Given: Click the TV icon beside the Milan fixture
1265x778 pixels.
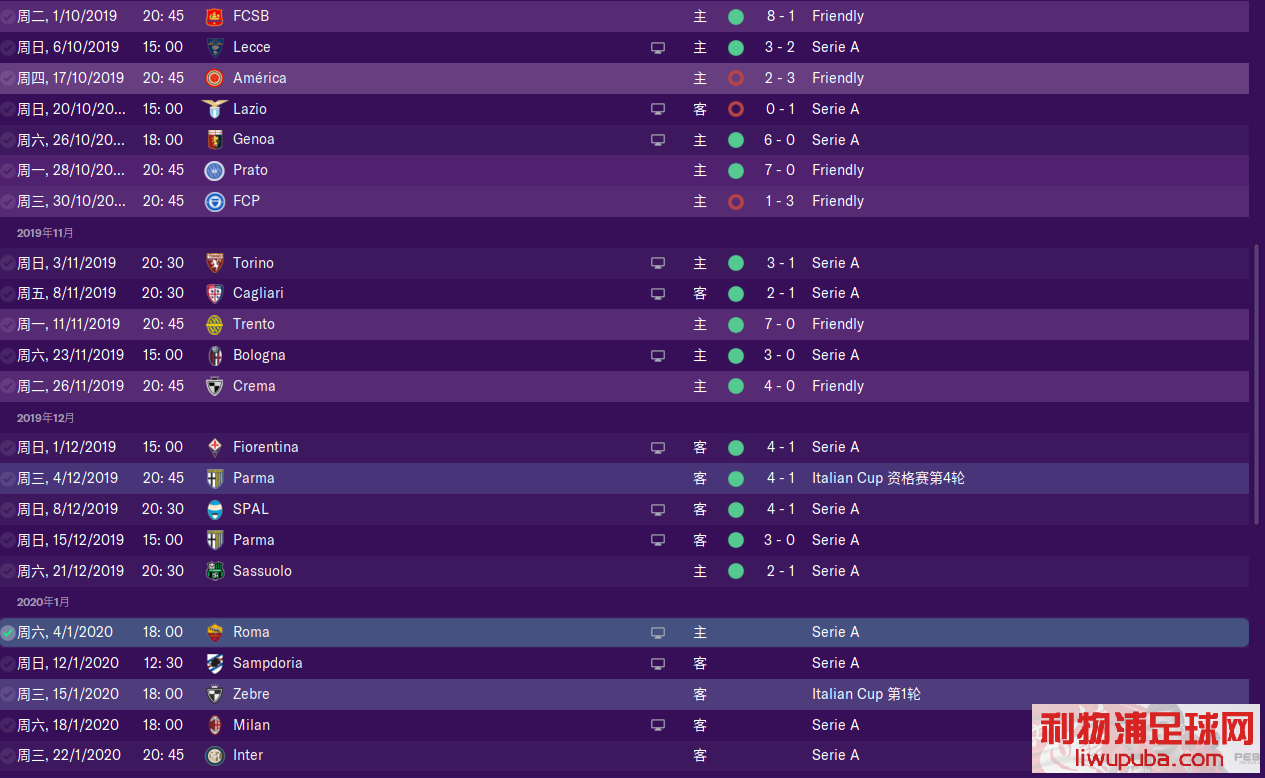Looking at the screenshot, I should click(x=658, y=725).
